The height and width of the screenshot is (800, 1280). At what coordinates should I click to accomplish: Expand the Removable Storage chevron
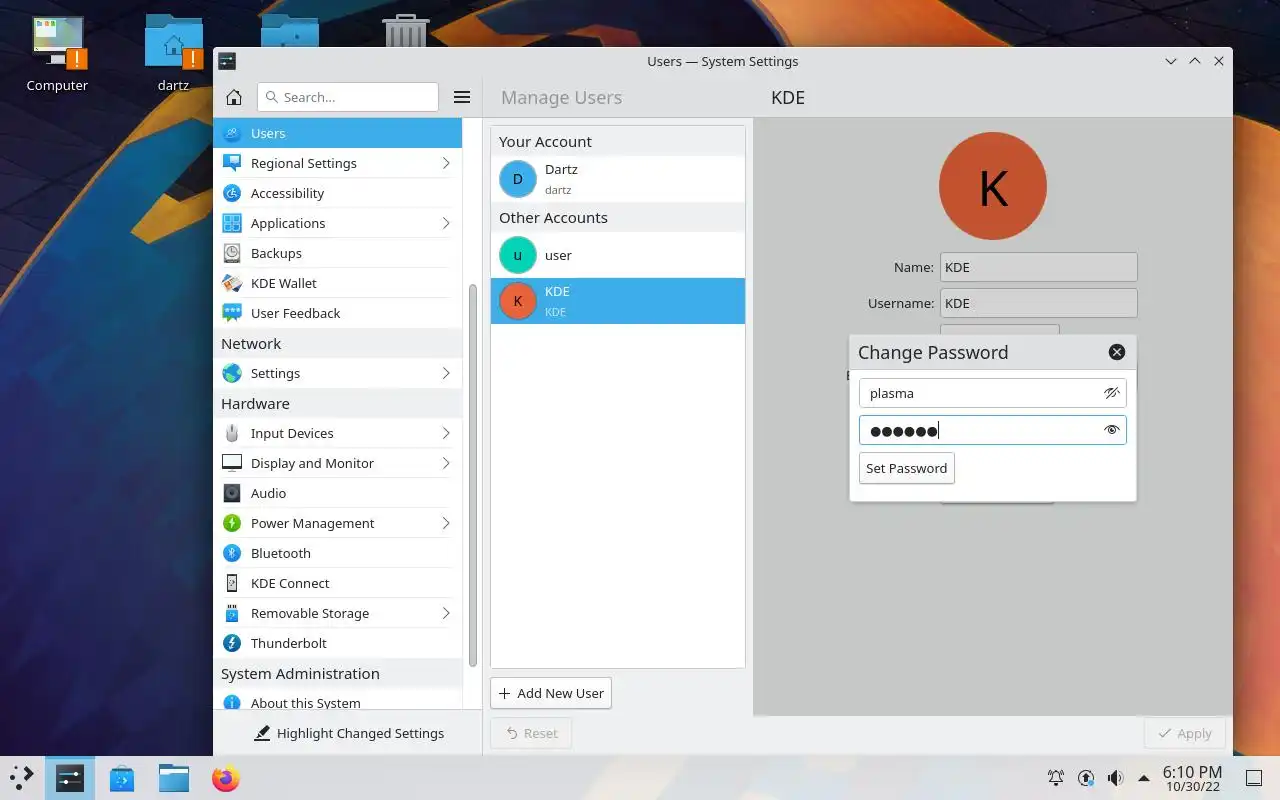446,613
